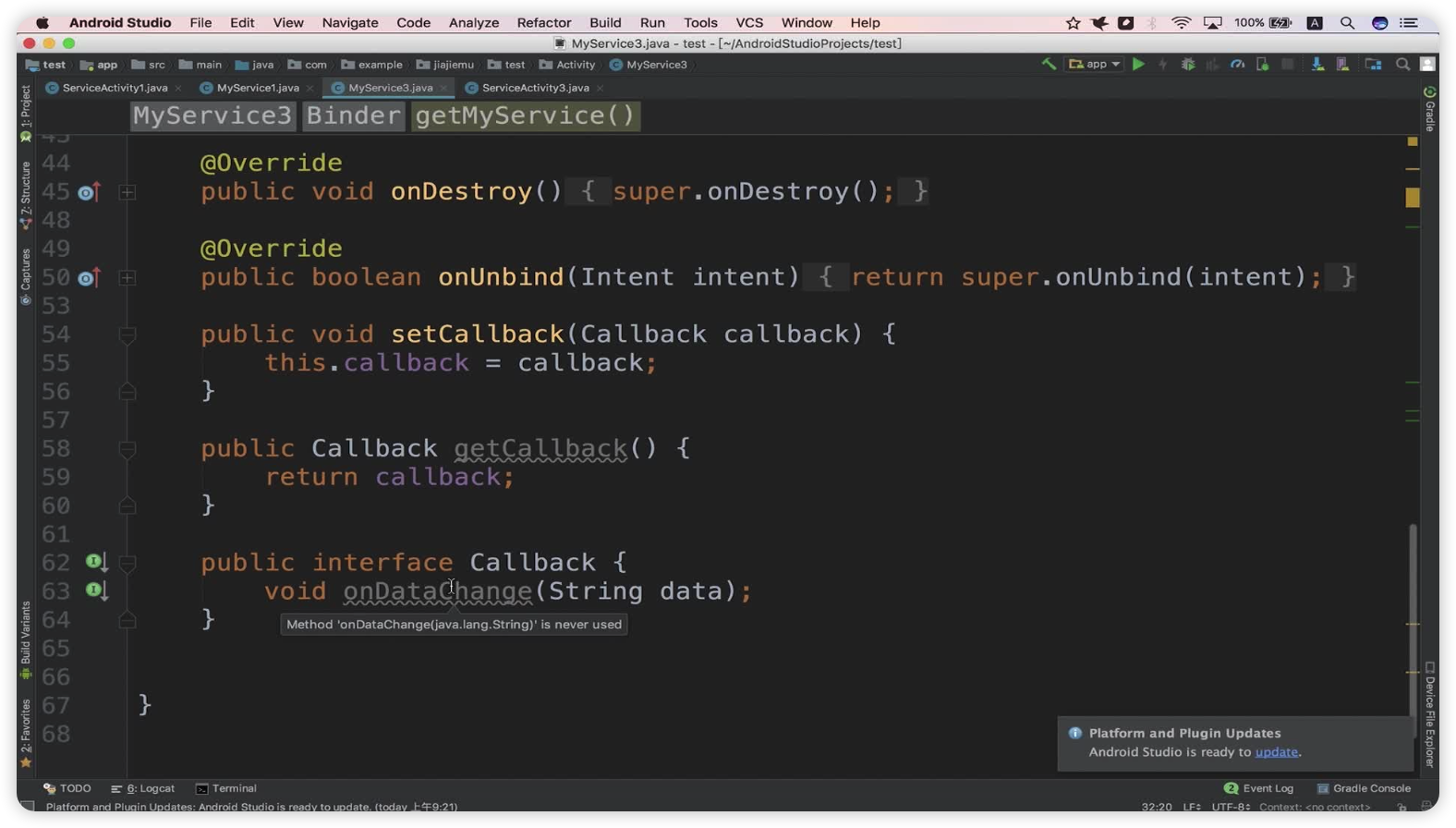1456x828 pixels.
Task: Debug the app with the bug icon
Action: [1188, 64]
